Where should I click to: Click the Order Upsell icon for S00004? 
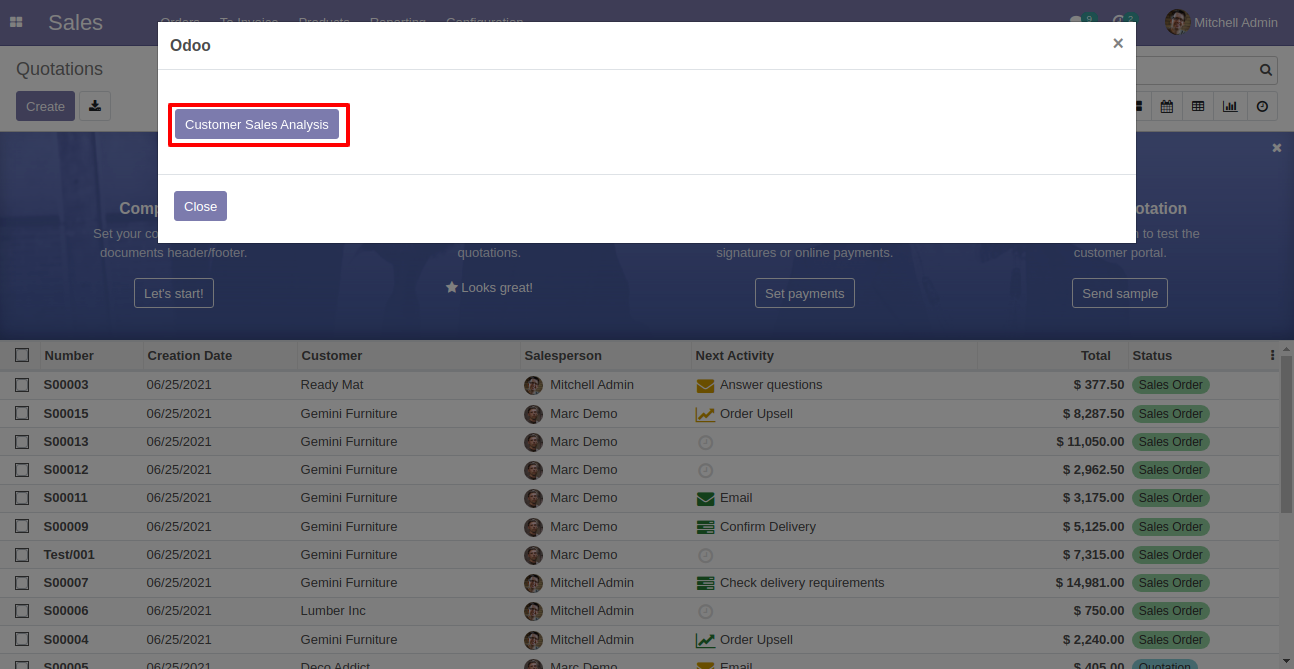[706, 640]
